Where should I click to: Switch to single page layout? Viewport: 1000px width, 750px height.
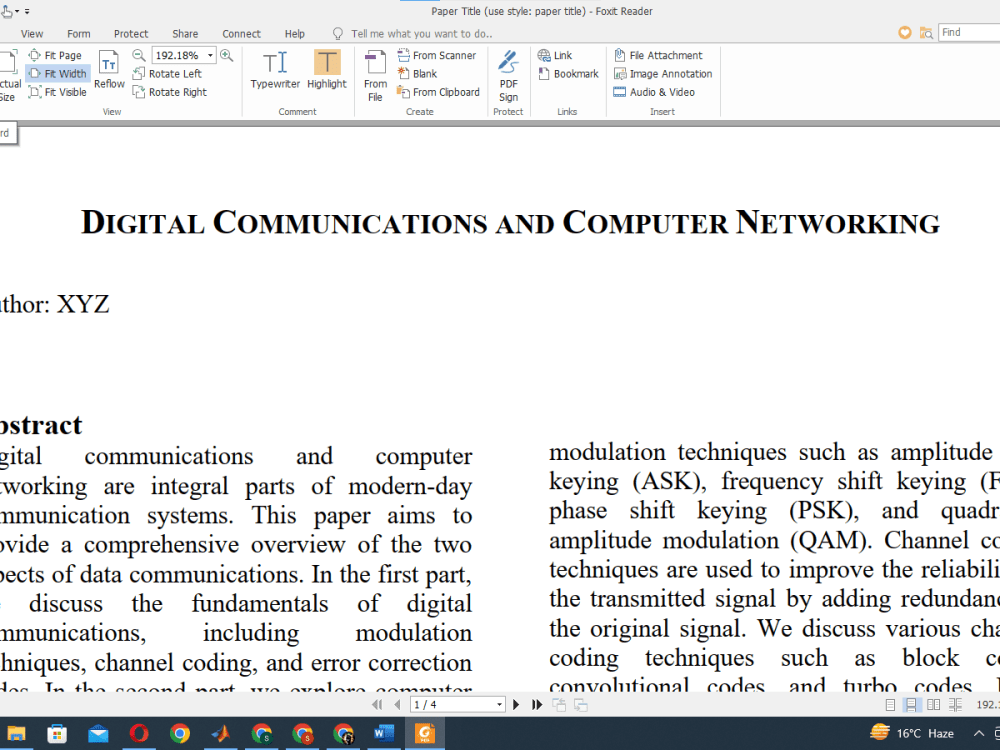[890, 705]
